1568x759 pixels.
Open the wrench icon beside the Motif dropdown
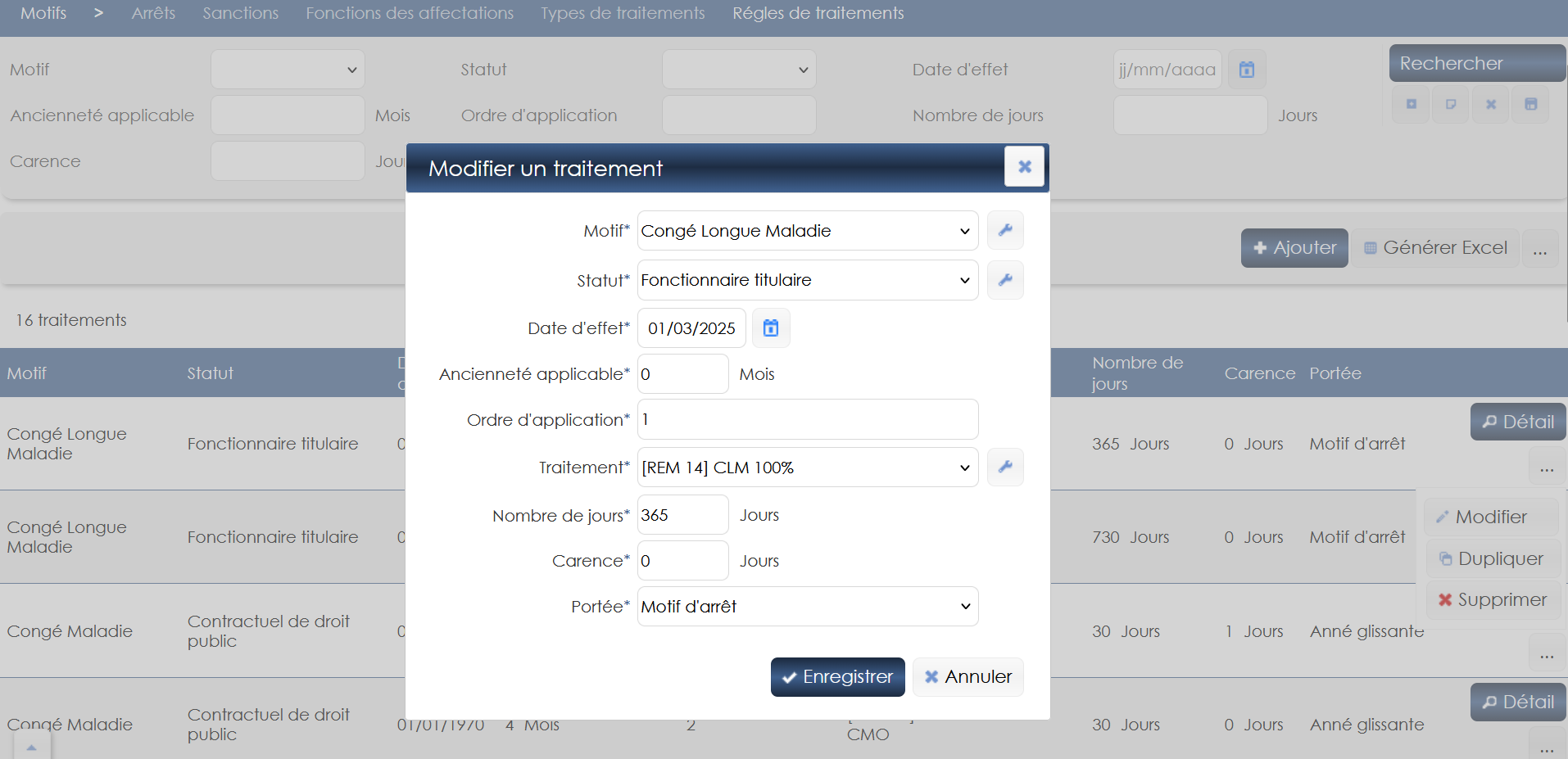(1005, 231)
